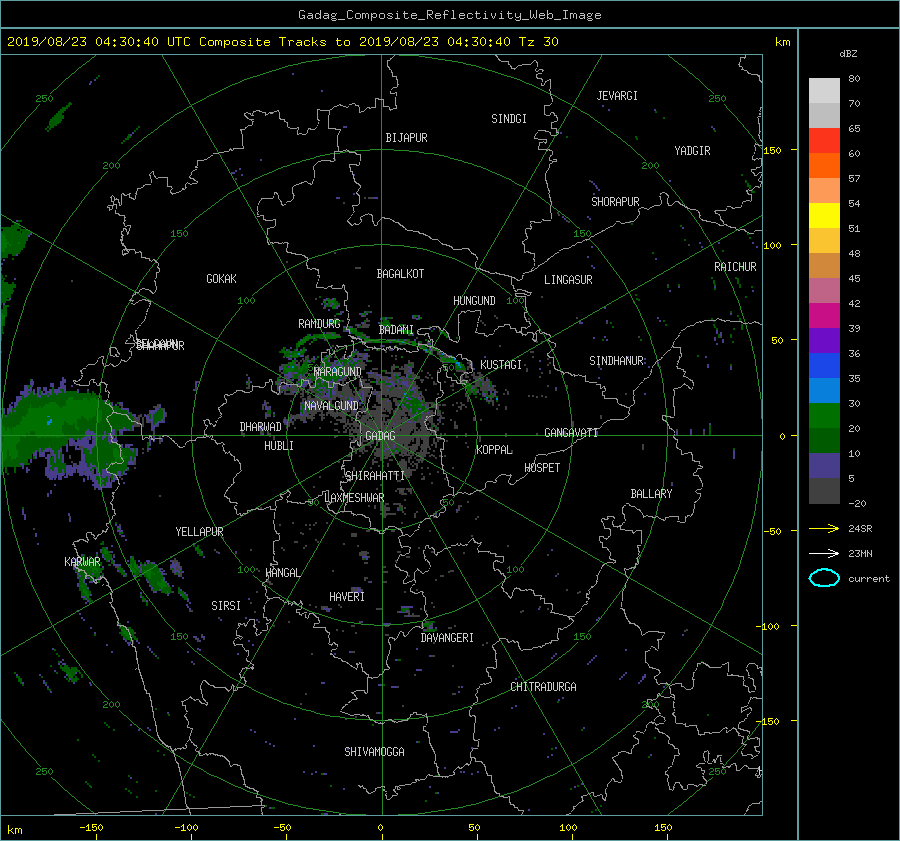900x841 pixels.
Task: Click the BALLARY city label
Action: pyautogui.click(x=651, y=494)
